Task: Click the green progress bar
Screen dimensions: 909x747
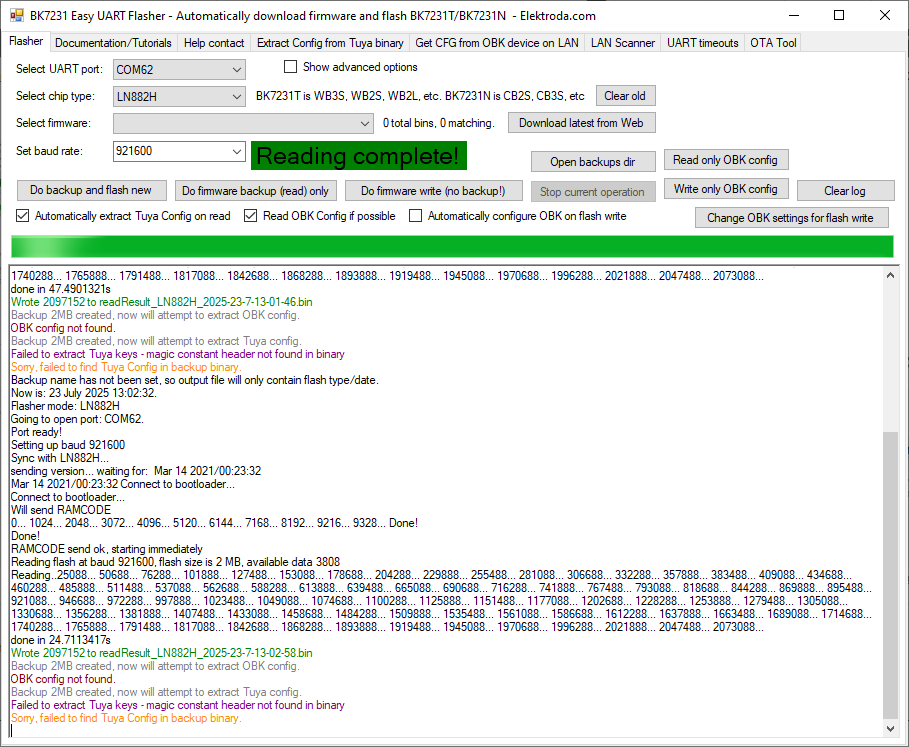Action: [452, 247]
